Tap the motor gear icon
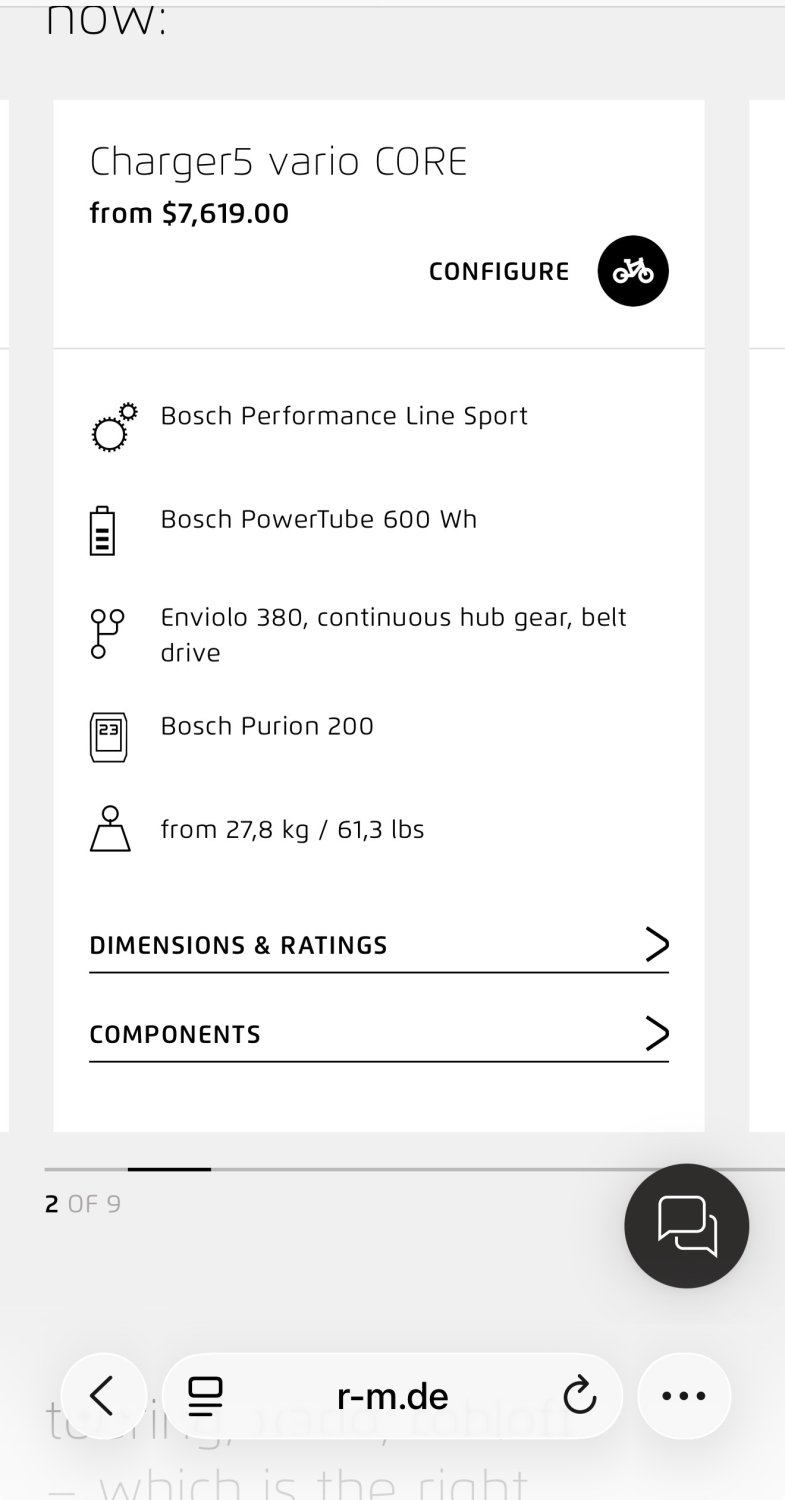The image size is (785, 1500). (113, 427)
